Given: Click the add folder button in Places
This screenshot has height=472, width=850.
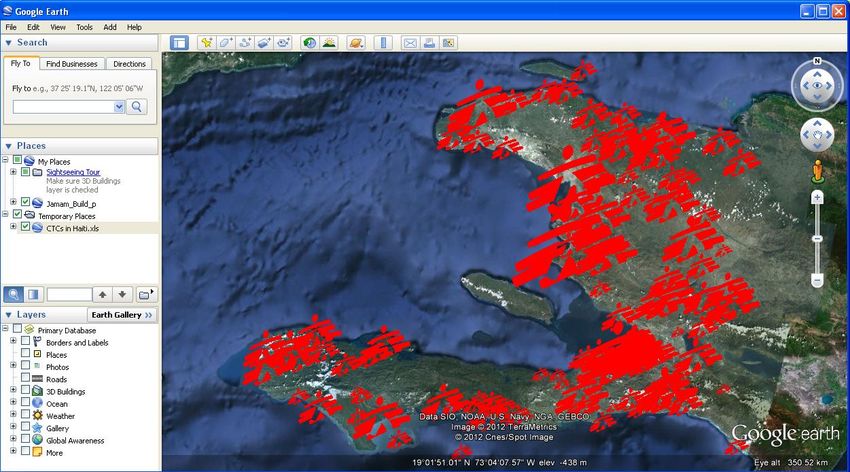Looking at the screenshot, I should pyautogui.click(x=145, y=294).
